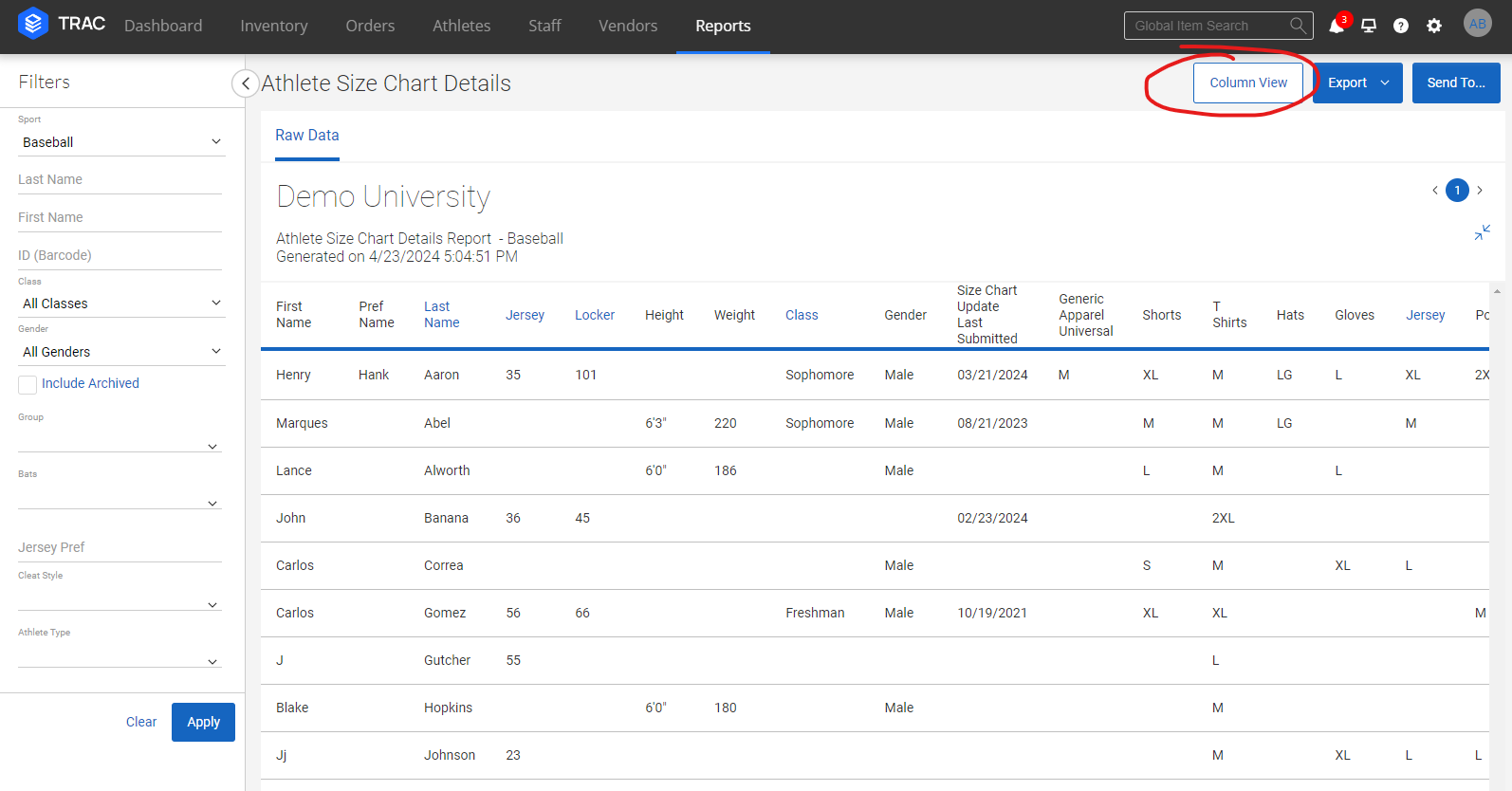Click the search magnifier icon
Screen dimensions: 1512x791
click(1298, 26)
